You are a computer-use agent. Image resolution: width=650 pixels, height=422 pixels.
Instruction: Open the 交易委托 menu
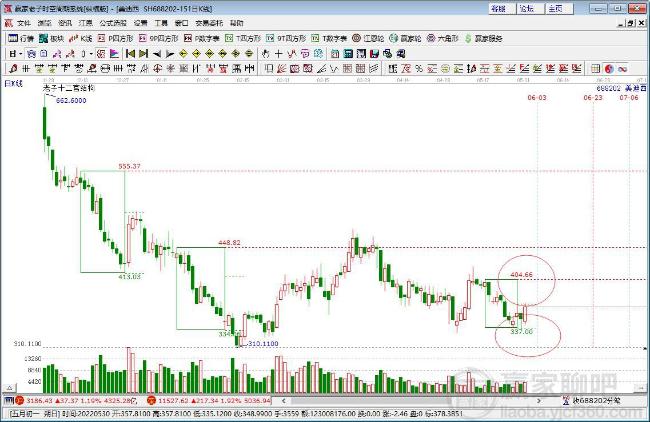click(x=209, y=23)
